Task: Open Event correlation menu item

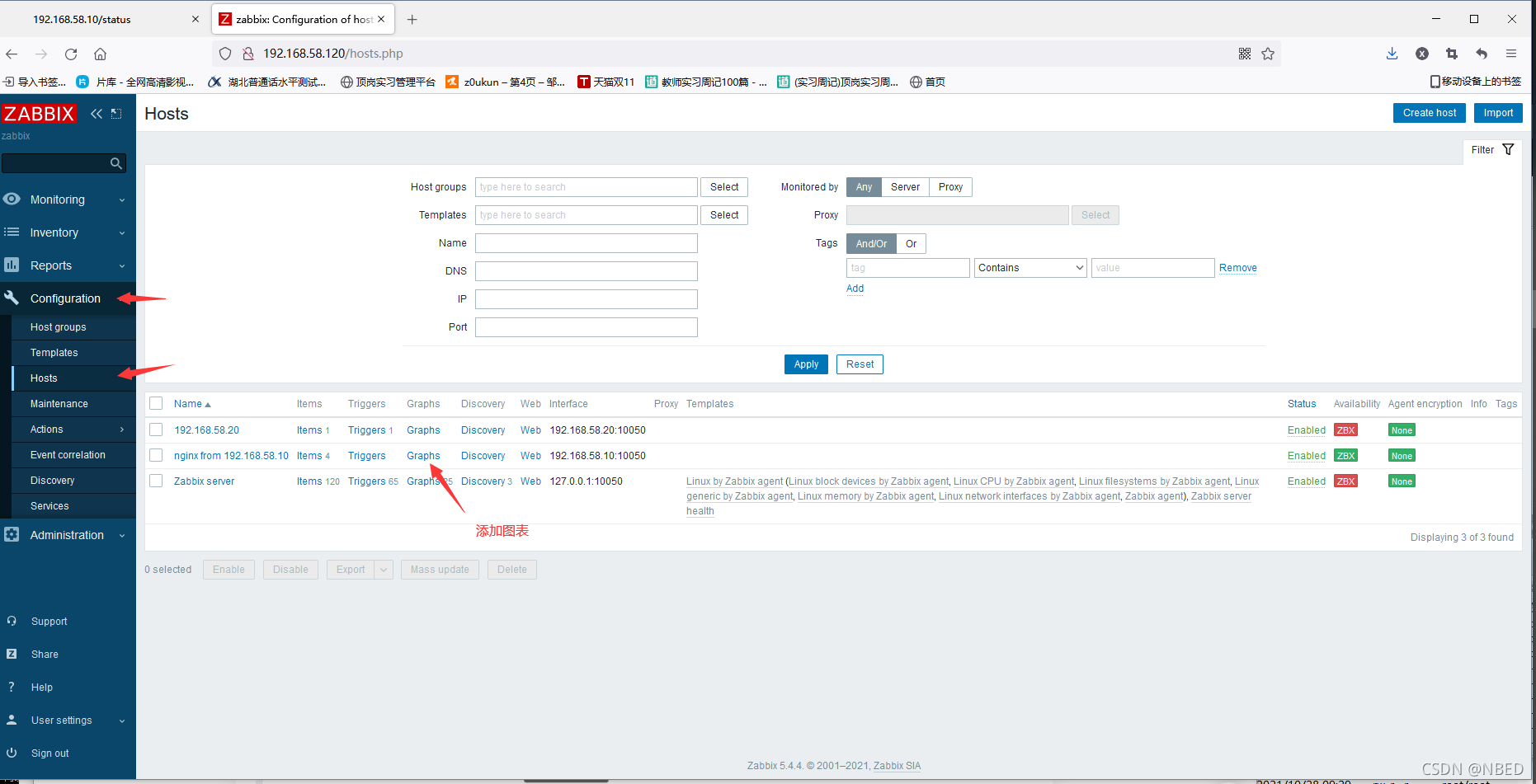Action: [x=68, y=455]
